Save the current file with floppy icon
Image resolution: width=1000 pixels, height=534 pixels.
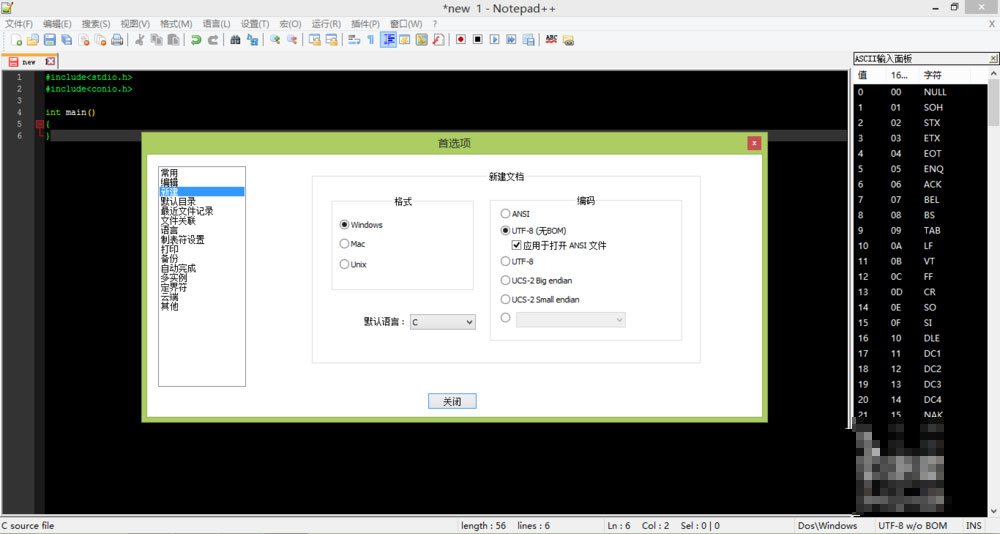point(49,40)
